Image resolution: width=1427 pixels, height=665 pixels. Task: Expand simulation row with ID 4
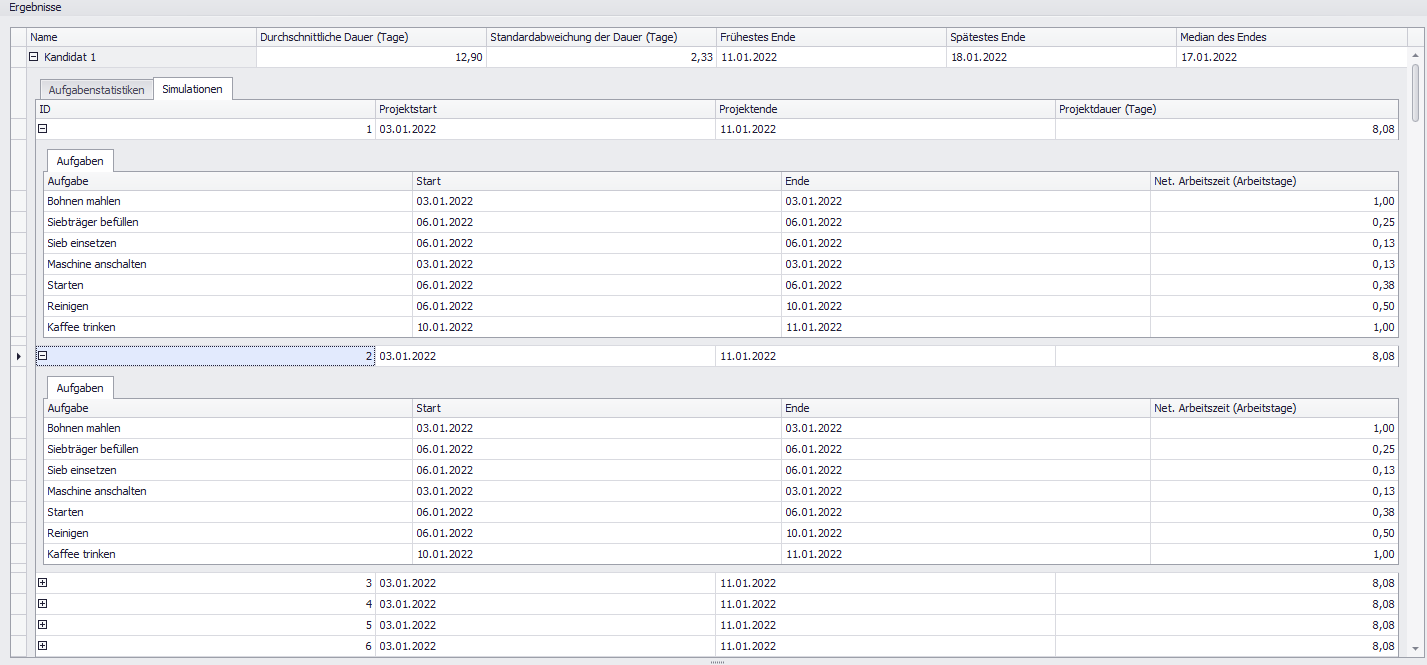[42, 604]
